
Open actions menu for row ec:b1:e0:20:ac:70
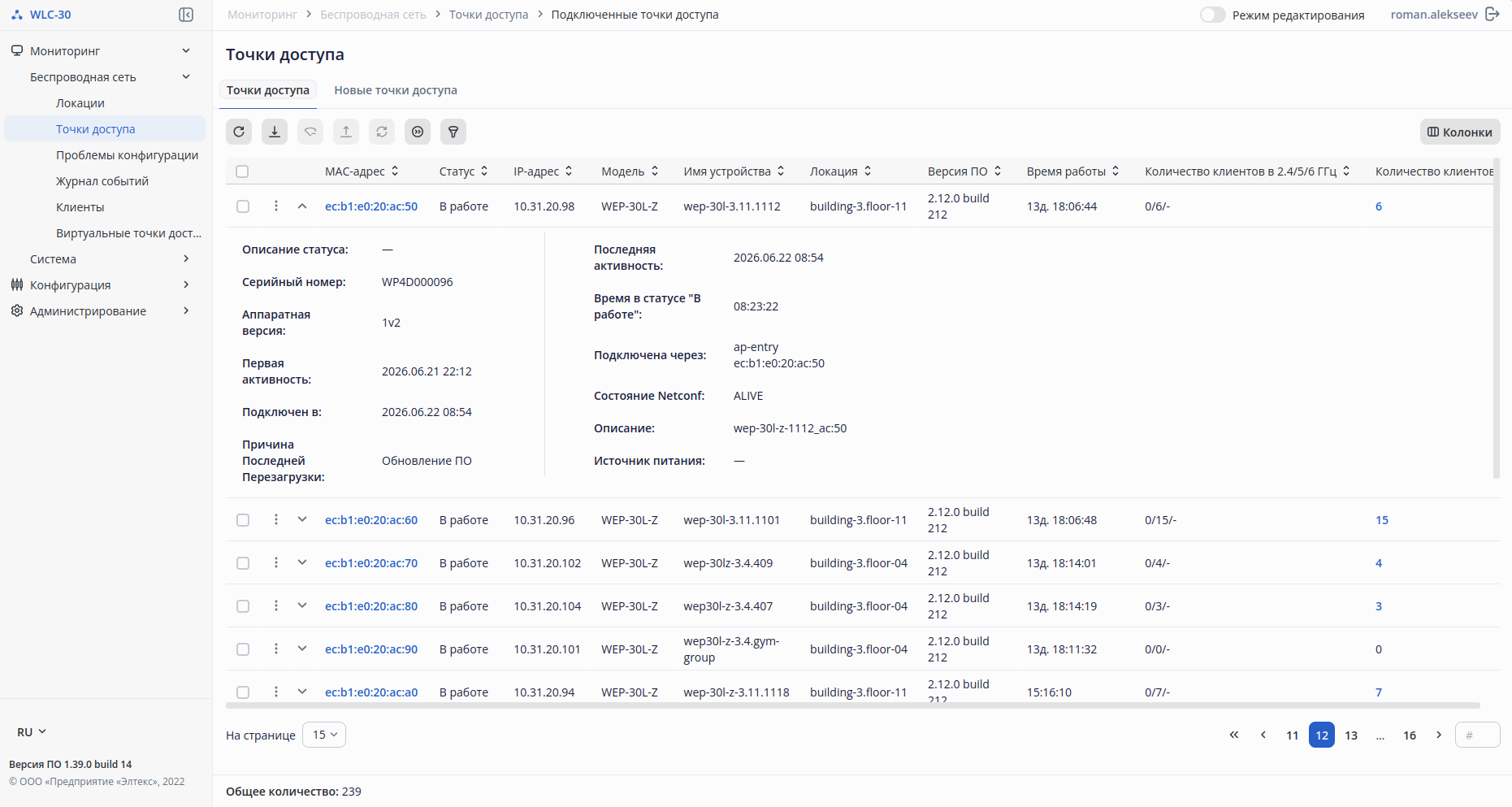pos(276,562)
